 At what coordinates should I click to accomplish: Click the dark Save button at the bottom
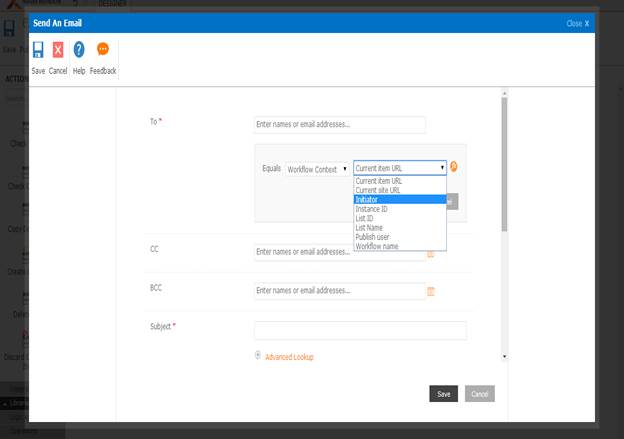pos(443,394)
